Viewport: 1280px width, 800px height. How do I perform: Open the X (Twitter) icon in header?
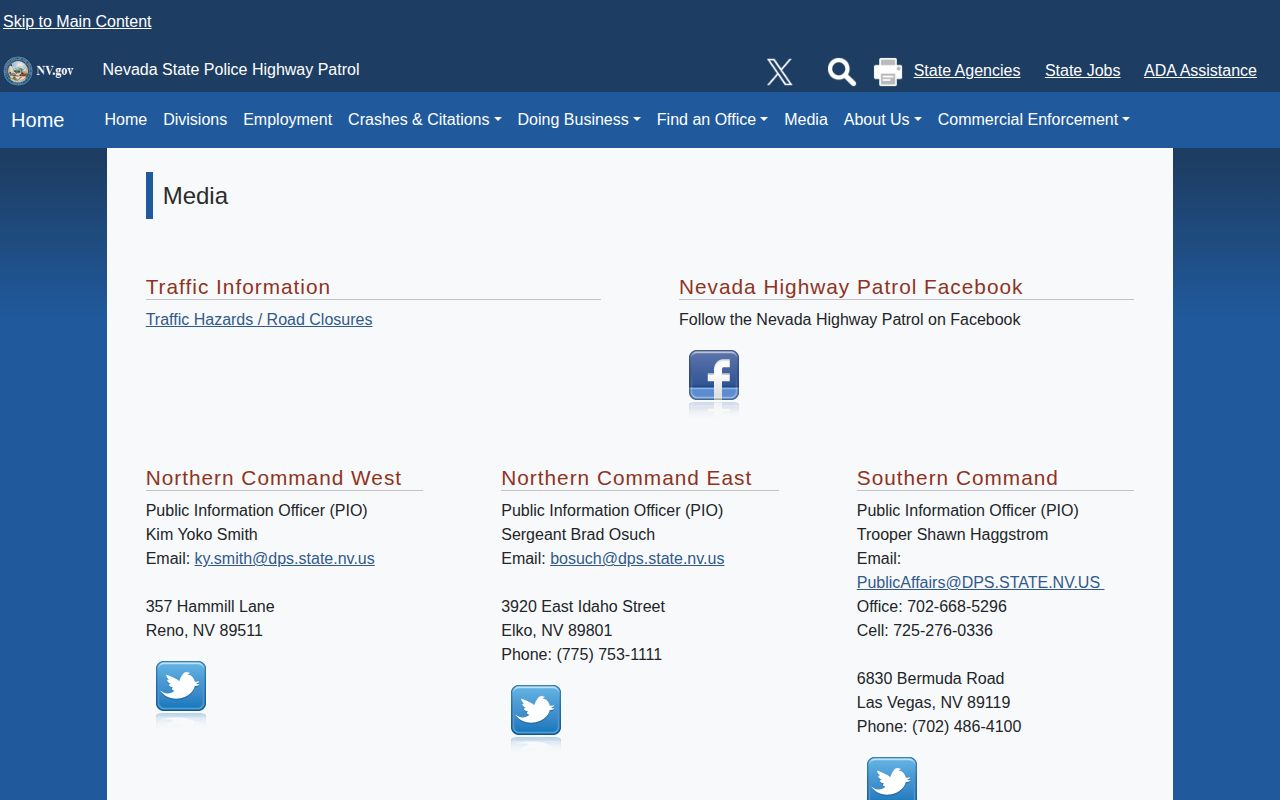pyautogui.click(x=780, y=71)
